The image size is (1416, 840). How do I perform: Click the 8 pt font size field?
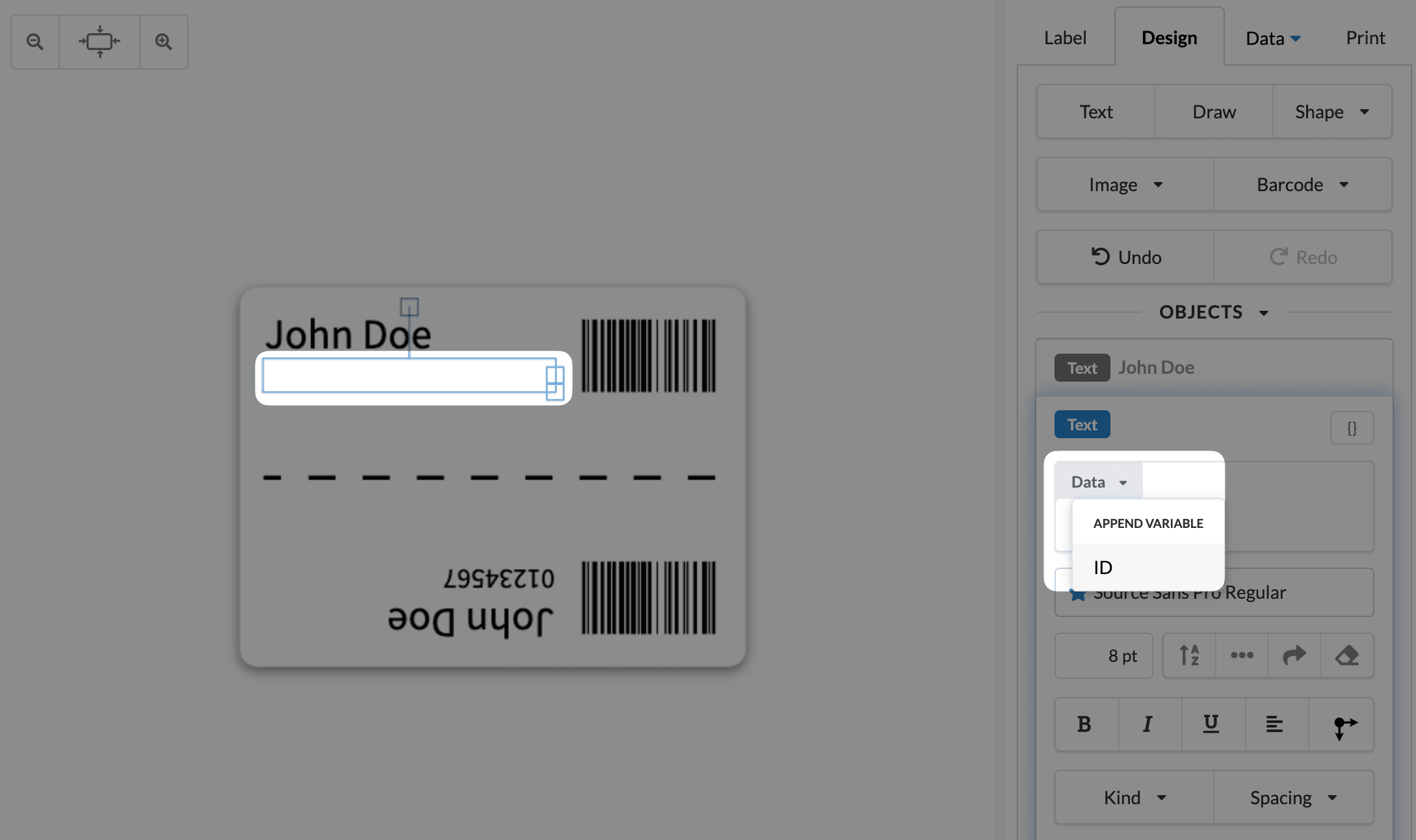click(1103, 655)
